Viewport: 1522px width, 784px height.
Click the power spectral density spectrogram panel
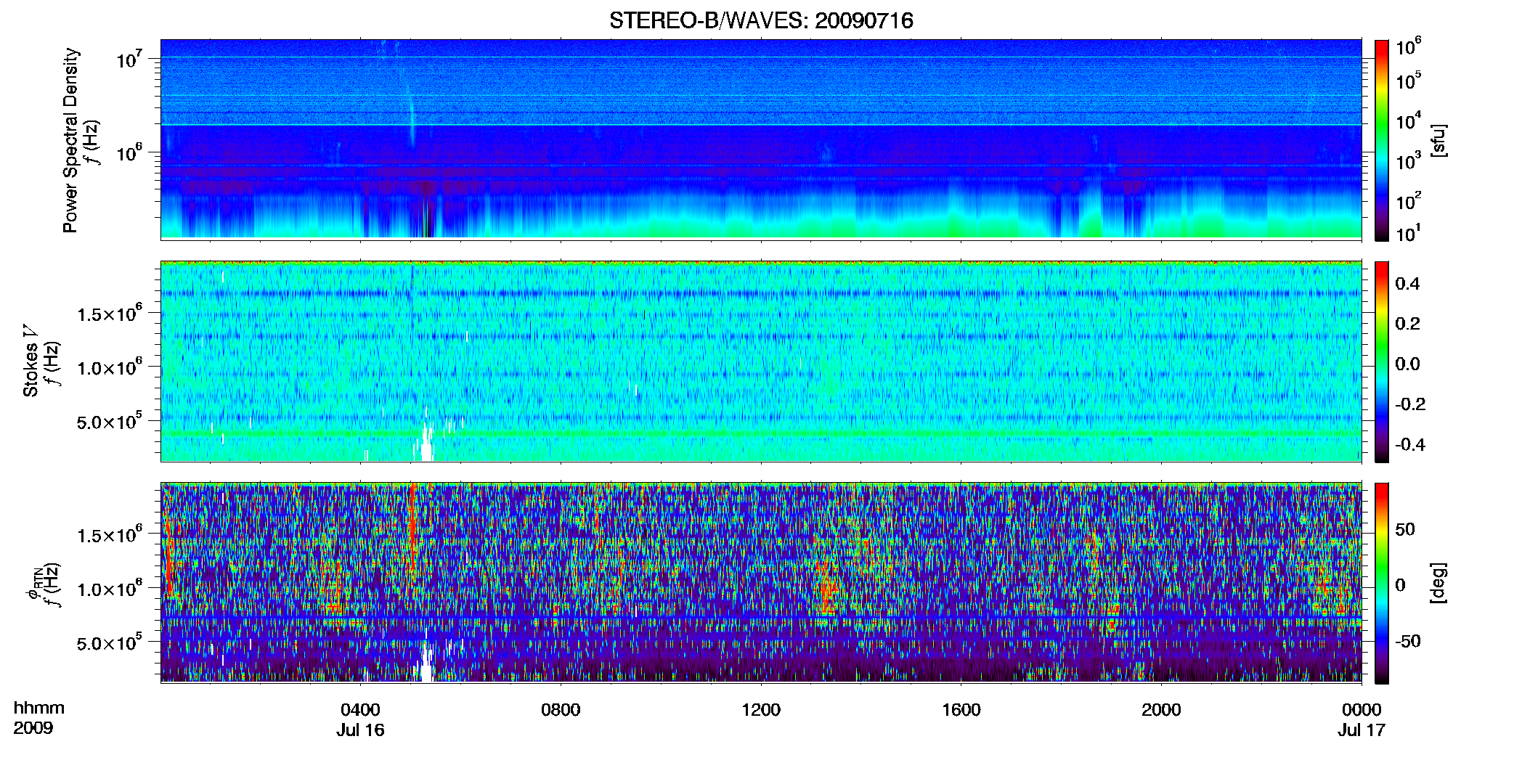[761, 139]
